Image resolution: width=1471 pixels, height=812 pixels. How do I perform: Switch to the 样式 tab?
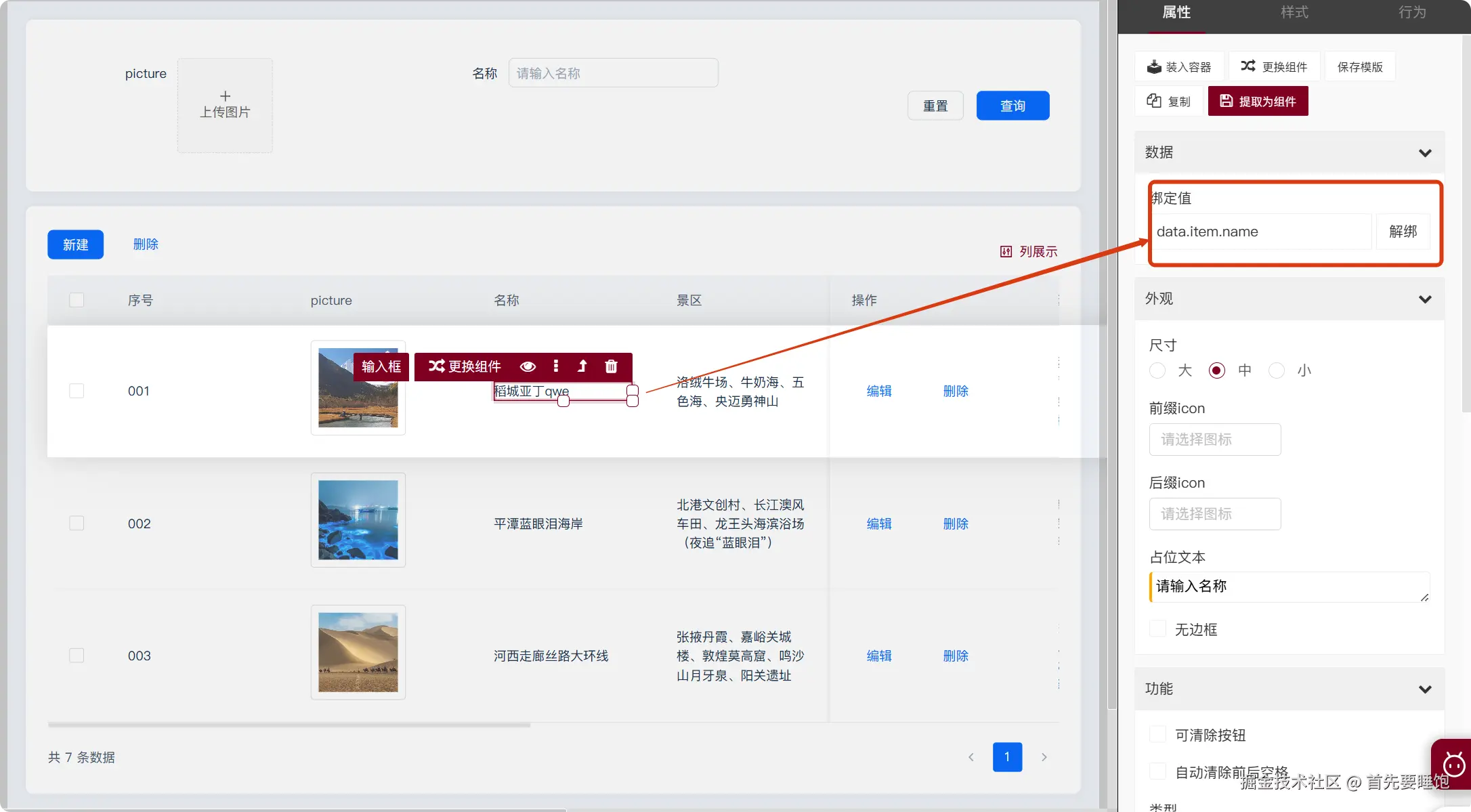tap(1294, 13)
